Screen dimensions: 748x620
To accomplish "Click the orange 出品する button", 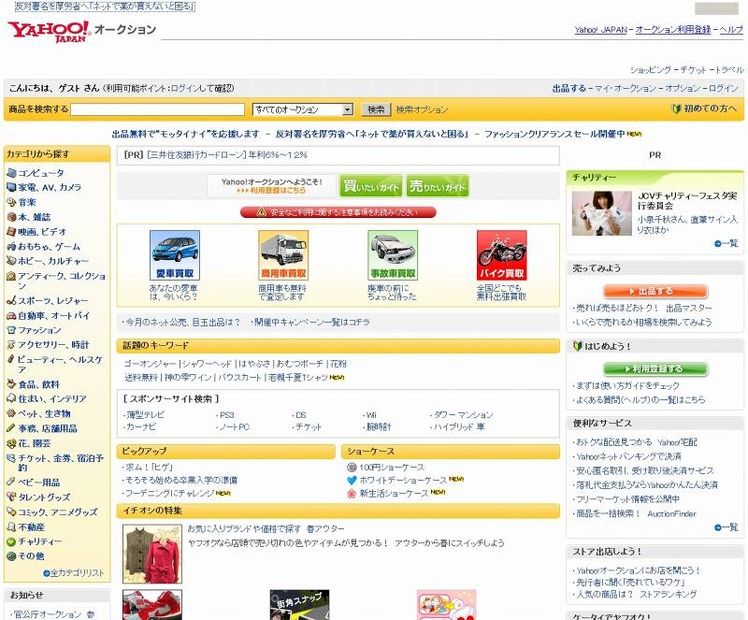I will (655, 291).
